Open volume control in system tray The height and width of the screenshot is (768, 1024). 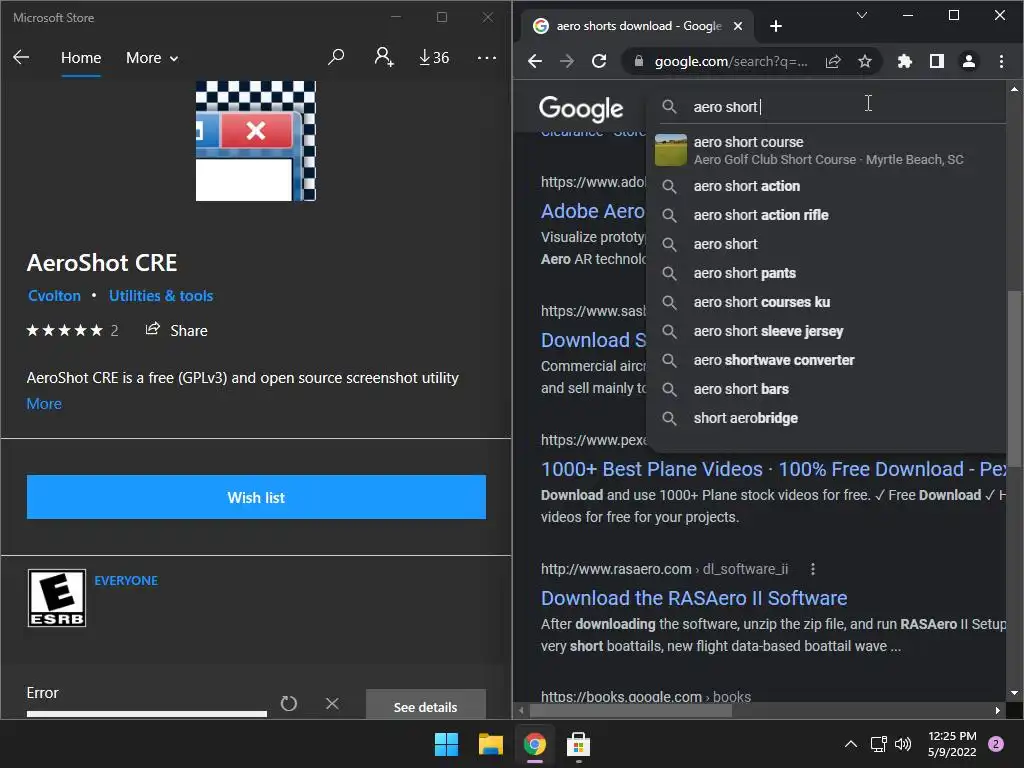(903, 744)
